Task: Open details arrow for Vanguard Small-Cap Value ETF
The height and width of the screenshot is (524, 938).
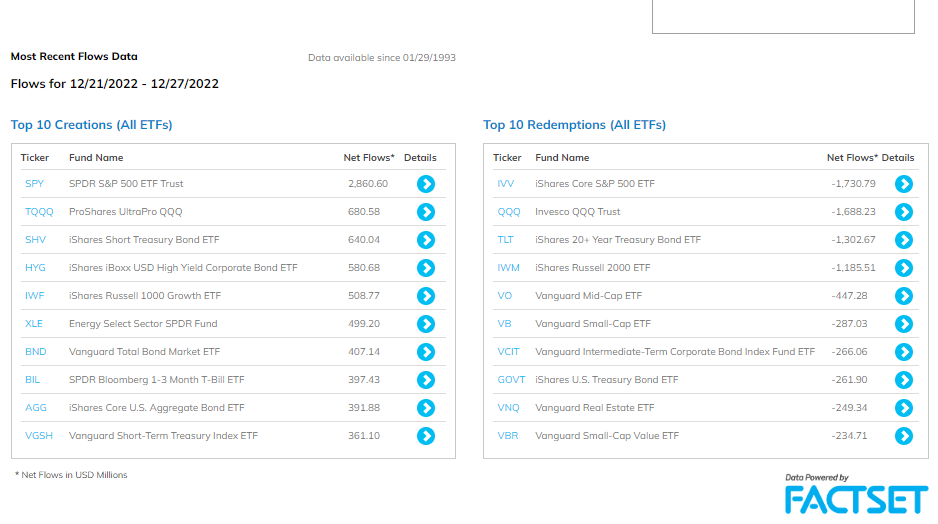Action: coord(904,436)
